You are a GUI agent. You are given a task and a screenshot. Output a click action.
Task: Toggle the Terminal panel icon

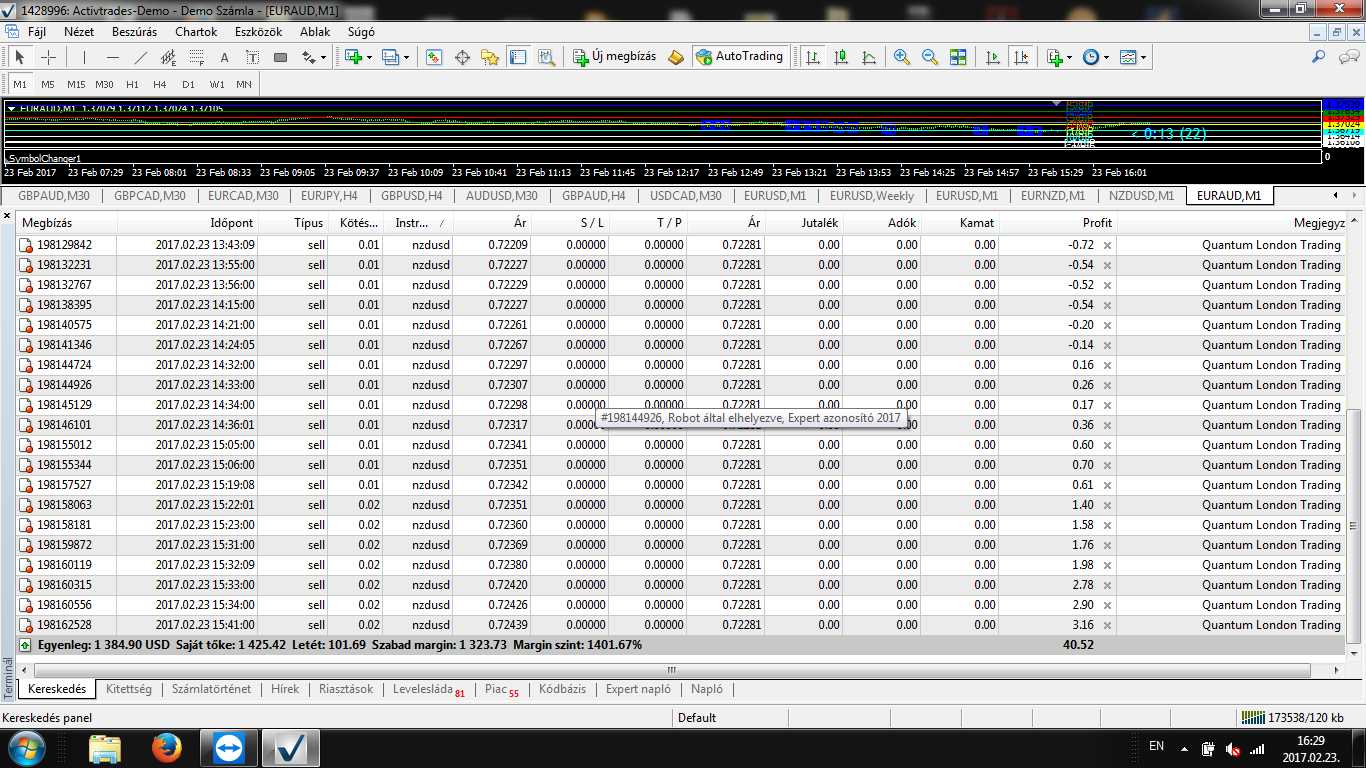[518, 57]
